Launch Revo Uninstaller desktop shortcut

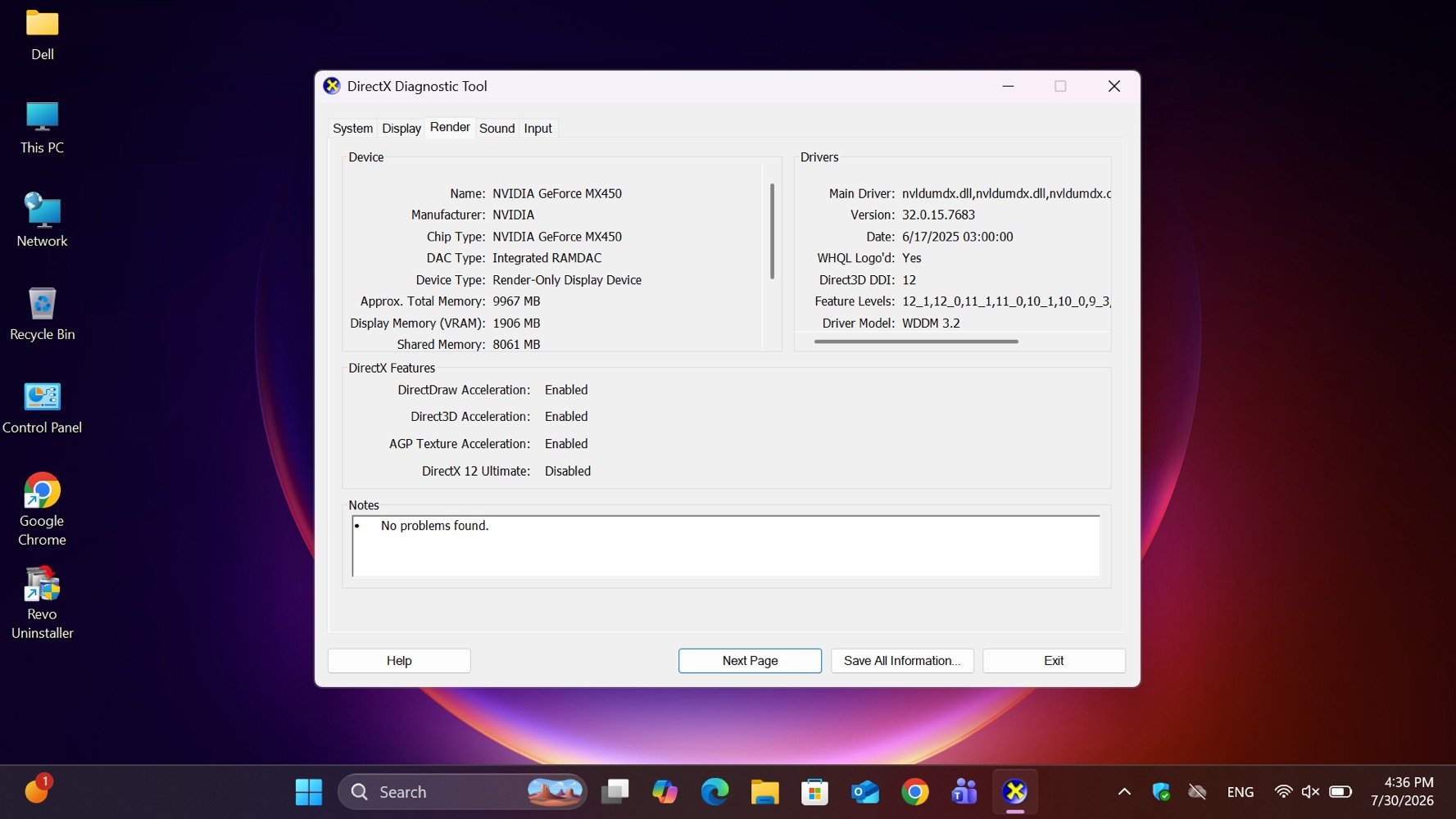(42, 603)
